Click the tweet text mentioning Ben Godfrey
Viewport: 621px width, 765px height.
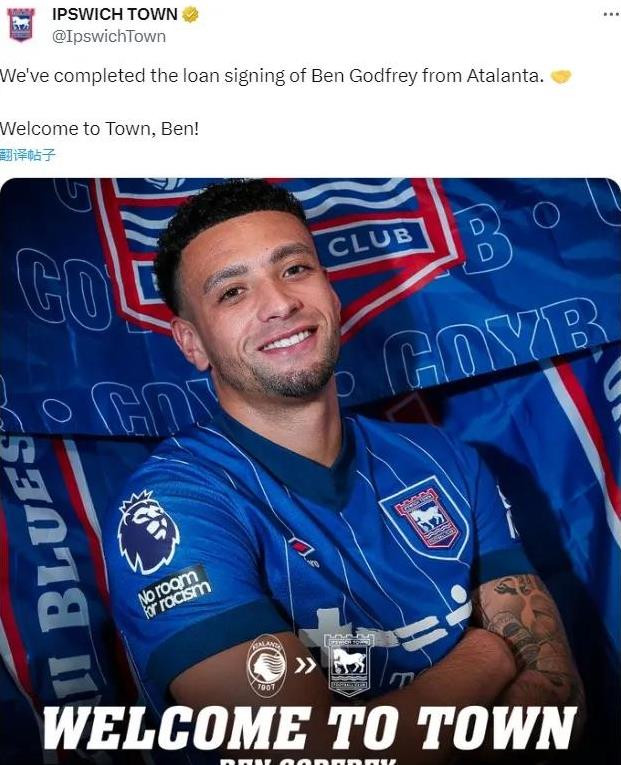point(272,76)
